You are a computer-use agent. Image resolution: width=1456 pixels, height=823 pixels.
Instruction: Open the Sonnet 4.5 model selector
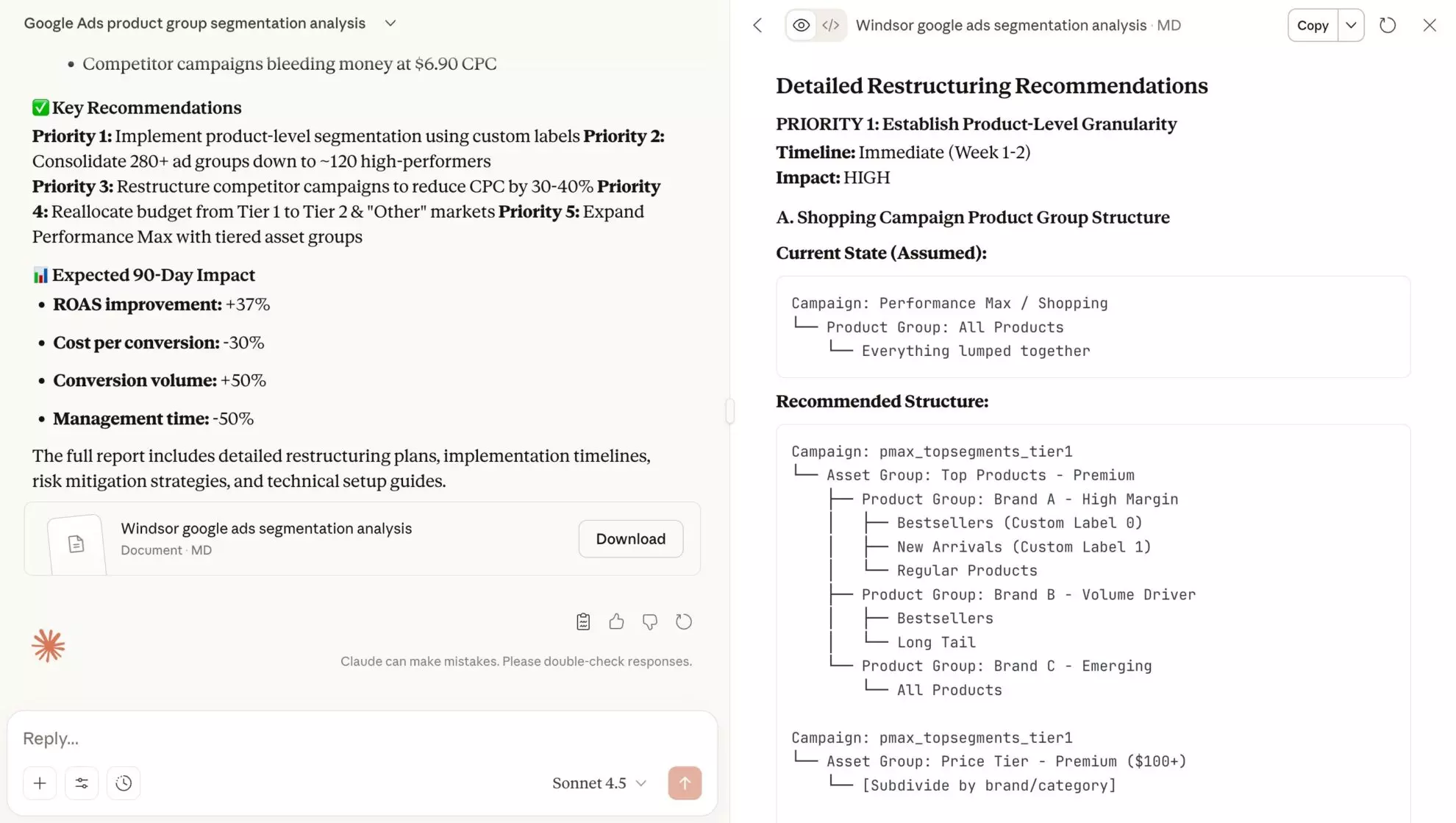pos(599,783)
